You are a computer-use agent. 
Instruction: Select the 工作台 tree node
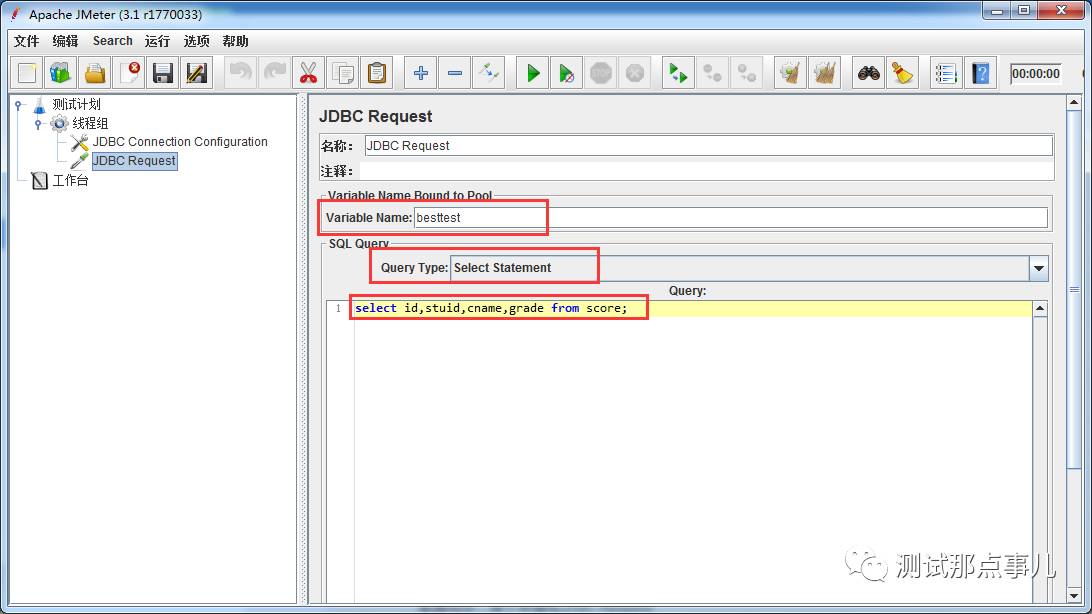pos(70,180)
